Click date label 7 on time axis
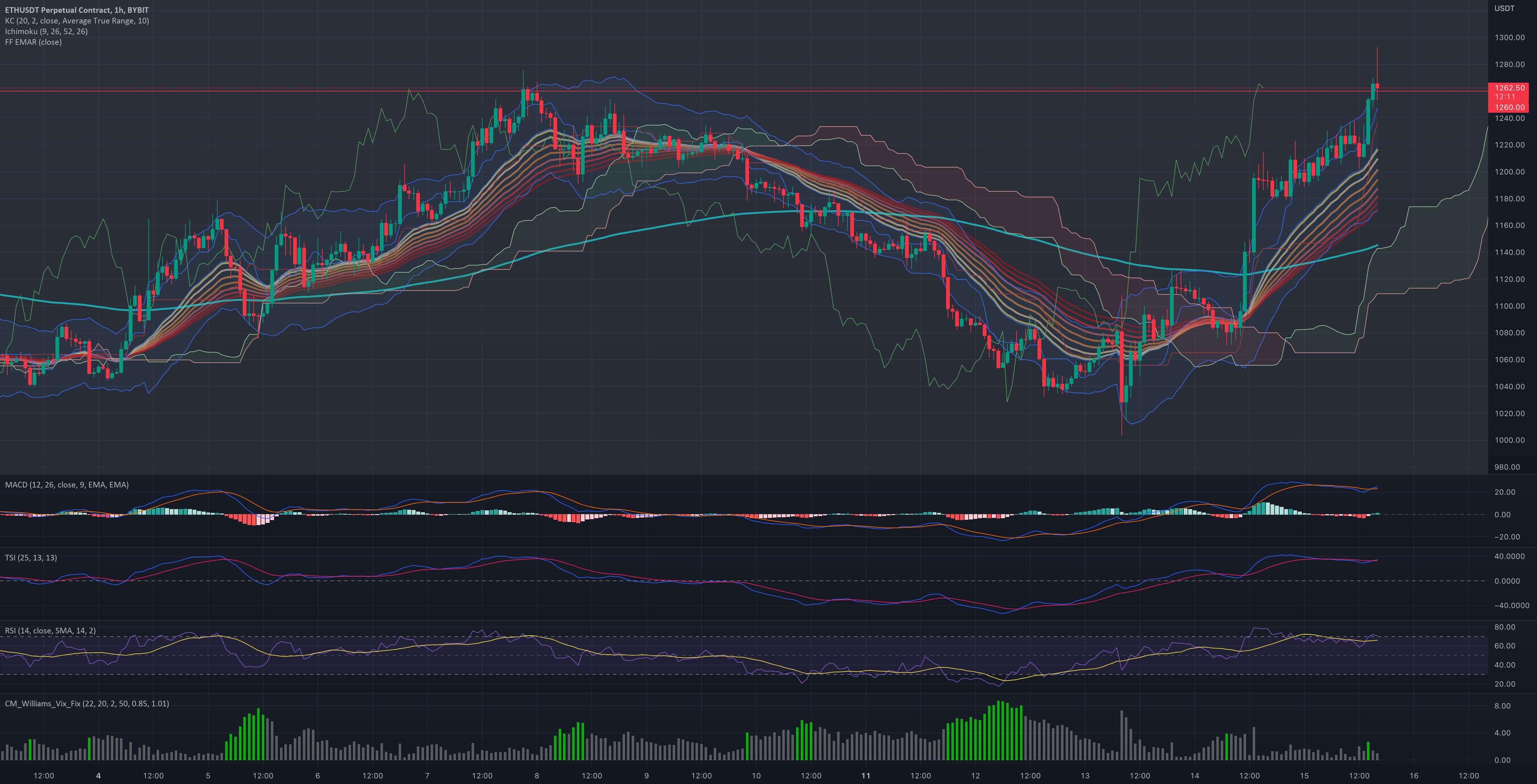 tap(427, 776)
